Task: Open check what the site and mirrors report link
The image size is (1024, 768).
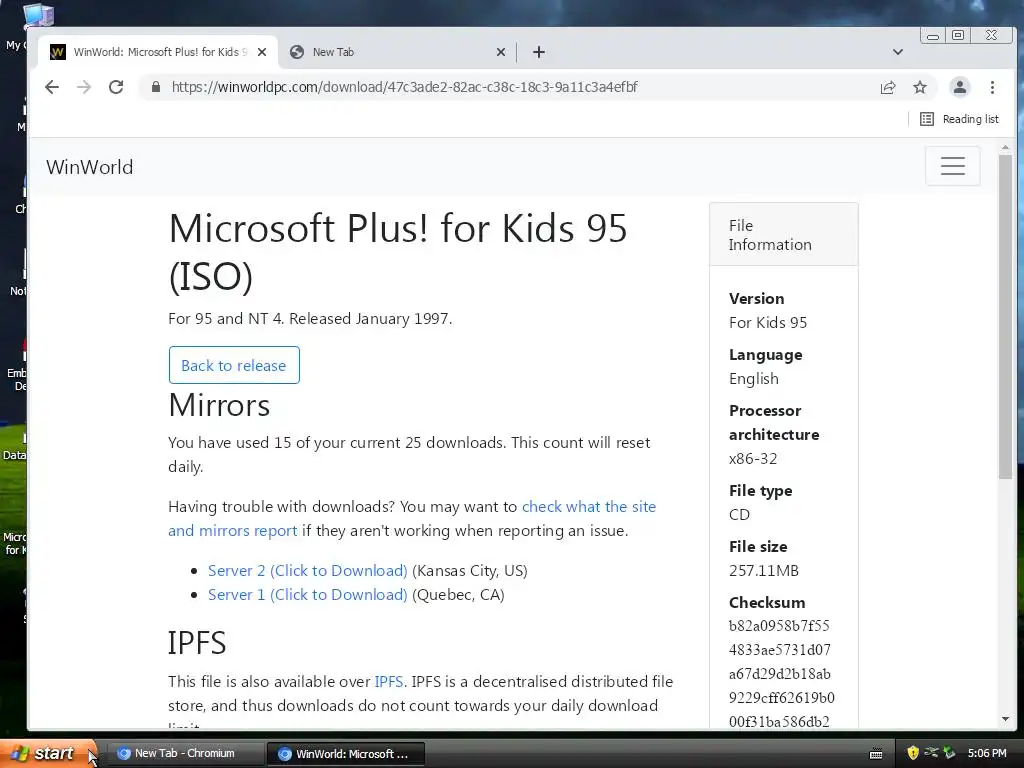Action: tap(412, 519)
